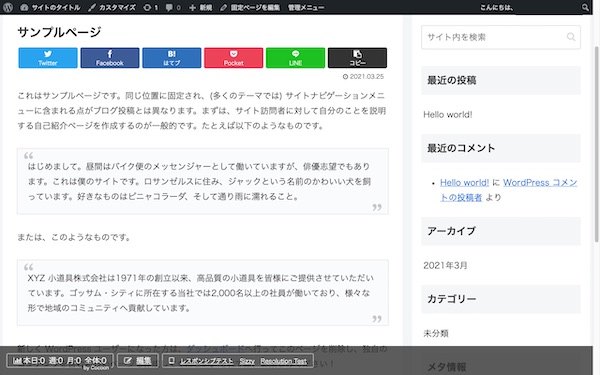This screenshot has height=375, width=600.
Task: Save the page to Pocket
Action: point(233,58)
